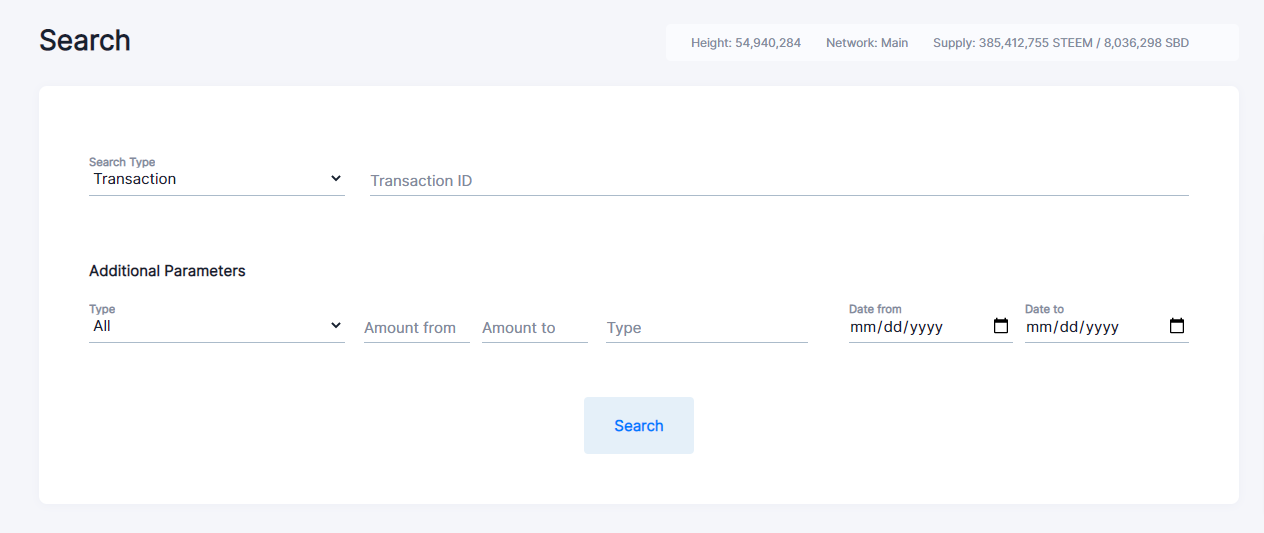Click into the Amount from field
The image size is (1264, 533).
click(416, 328)
